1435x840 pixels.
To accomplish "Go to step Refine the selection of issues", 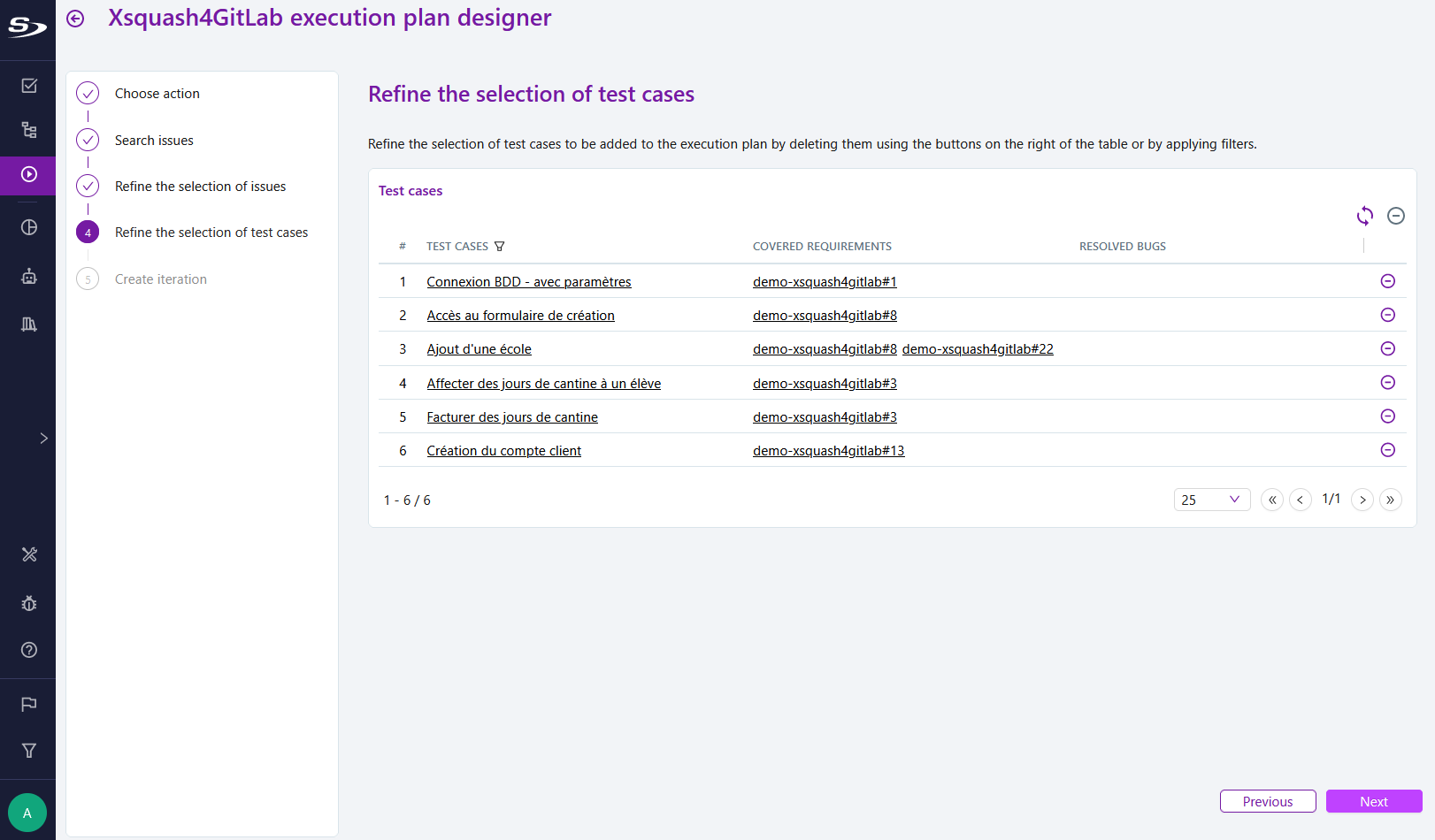I will coord(200,186).
